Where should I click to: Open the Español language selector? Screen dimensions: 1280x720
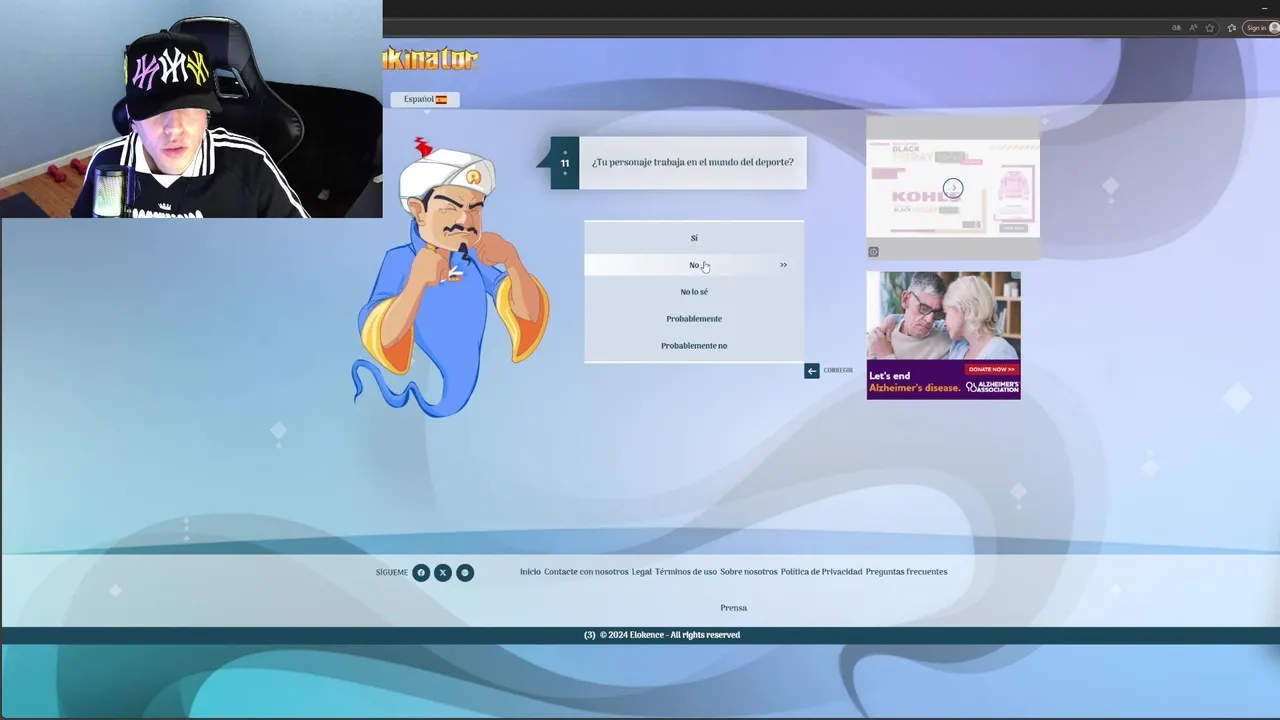point(425,99)
